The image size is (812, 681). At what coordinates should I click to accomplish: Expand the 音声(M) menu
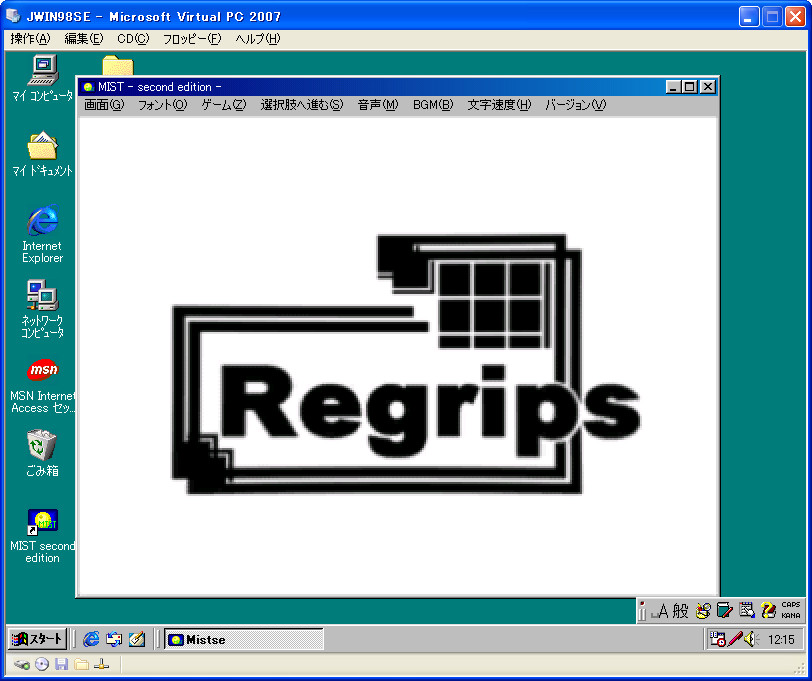pos(377,105)
